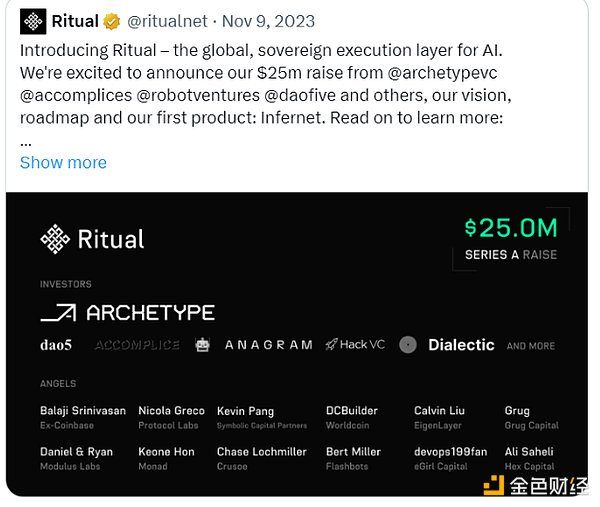Screen dimensions: 600x507
Task: Click the dao5 investor logo
Action: pos(56,345)
